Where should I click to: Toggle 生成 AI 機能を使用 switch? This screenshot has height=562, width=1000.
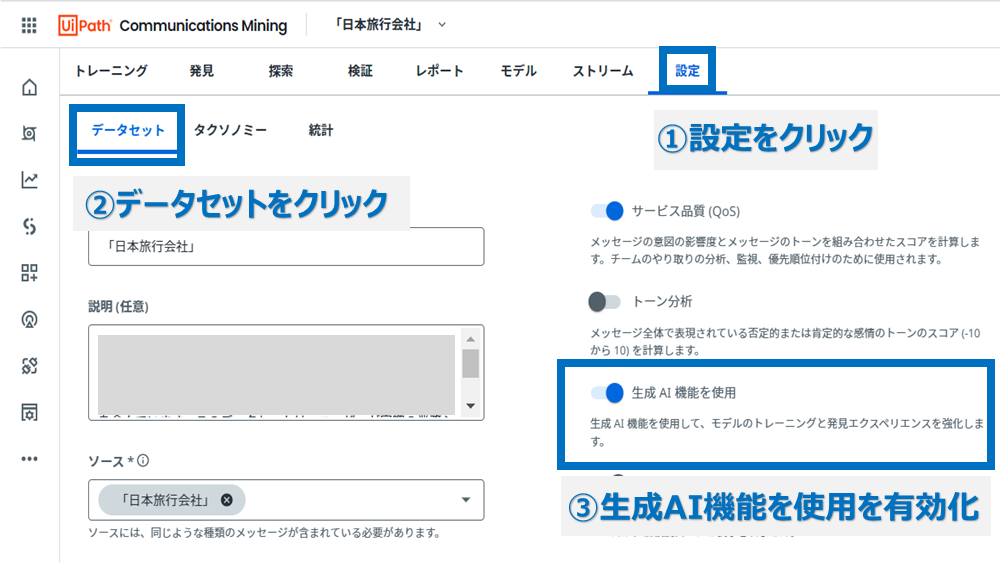pos(607,393)
